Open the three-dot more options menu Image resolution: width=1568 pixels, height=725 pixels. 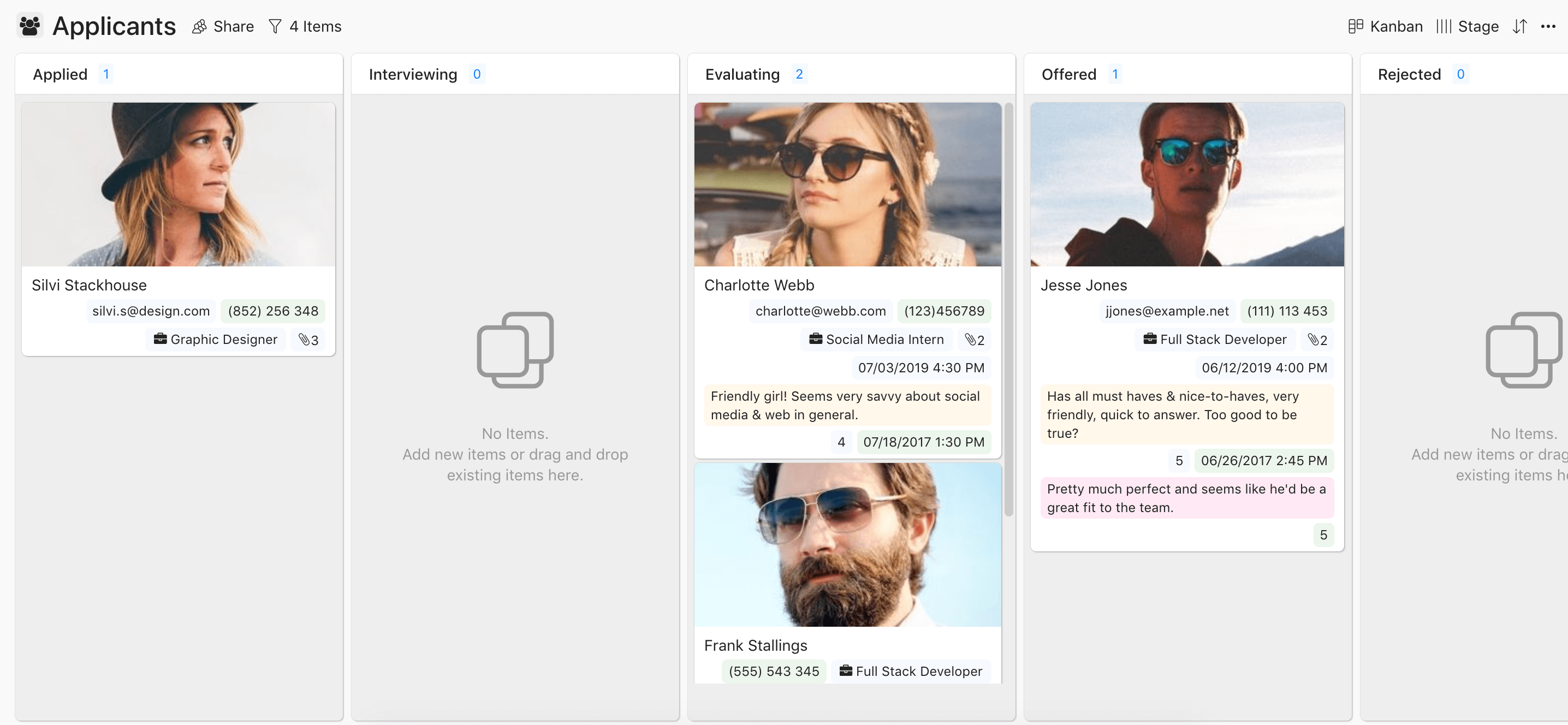click(1548, 26)
